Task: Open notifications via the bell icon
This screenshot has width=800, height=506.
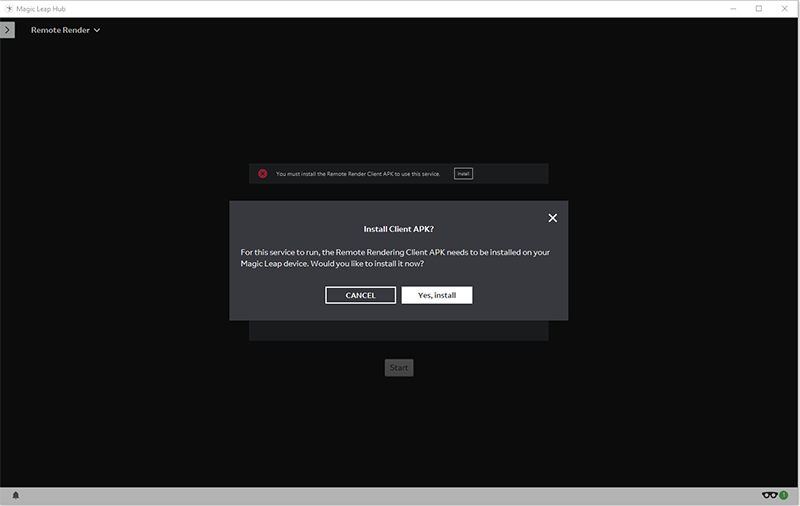Action: pos(15,495)
